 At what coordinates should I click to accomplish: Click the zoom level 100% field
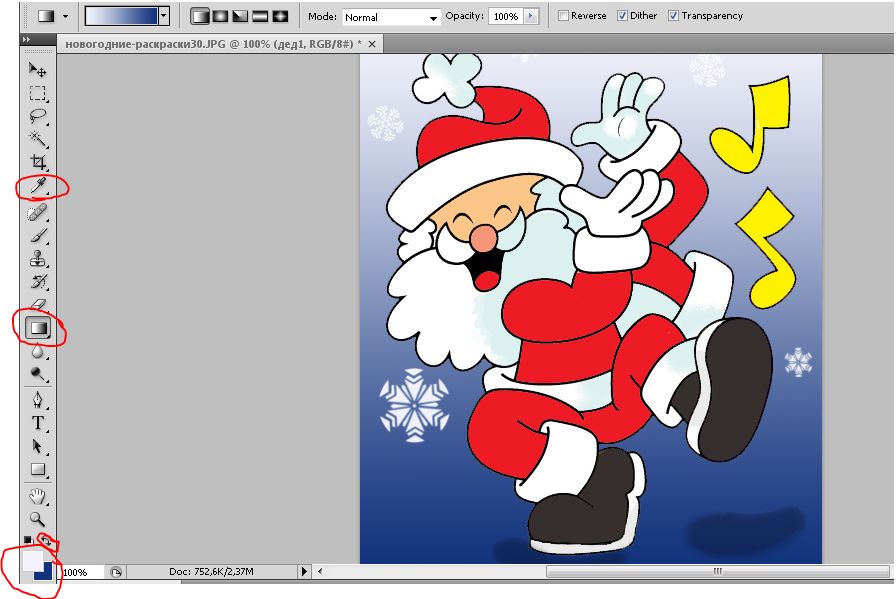[82, 572]
